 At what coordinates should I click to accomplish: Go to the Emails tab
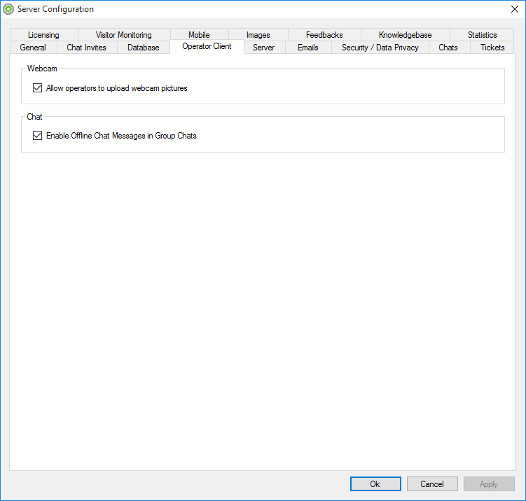(x=308, y=47)
